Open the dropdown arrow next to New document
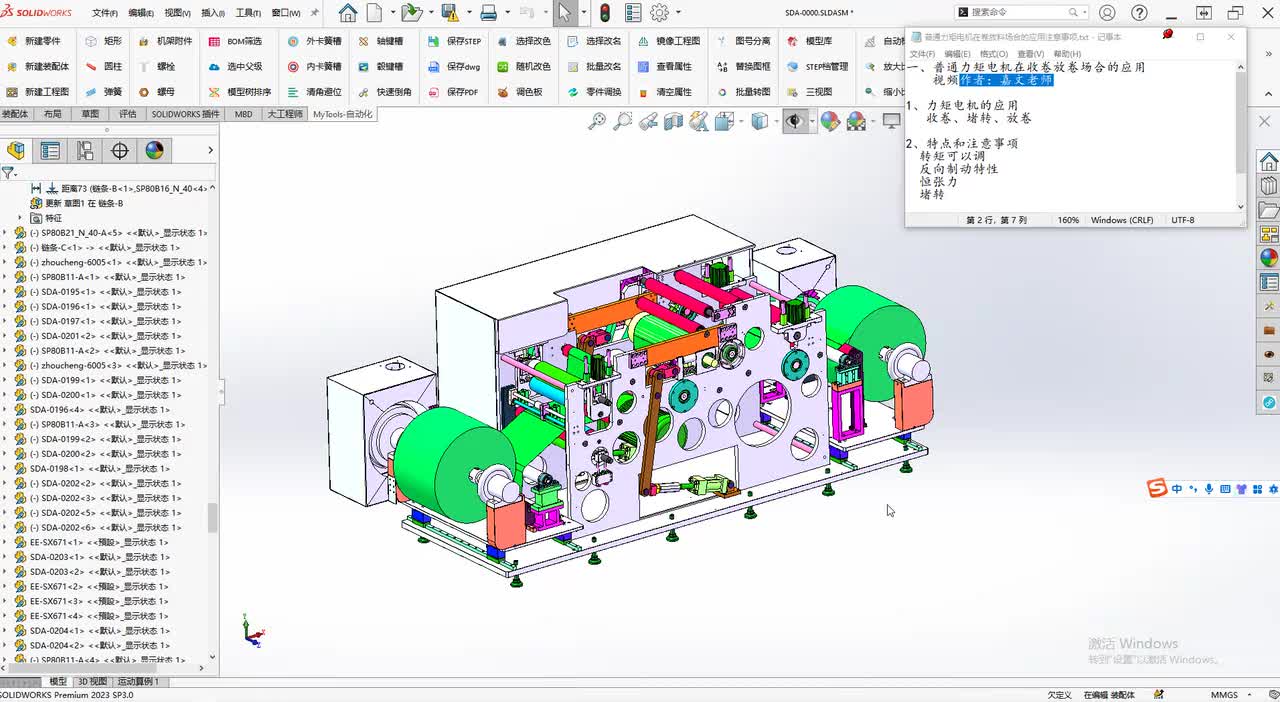This screenshot has width=1280, height=702. pos(391,14)
